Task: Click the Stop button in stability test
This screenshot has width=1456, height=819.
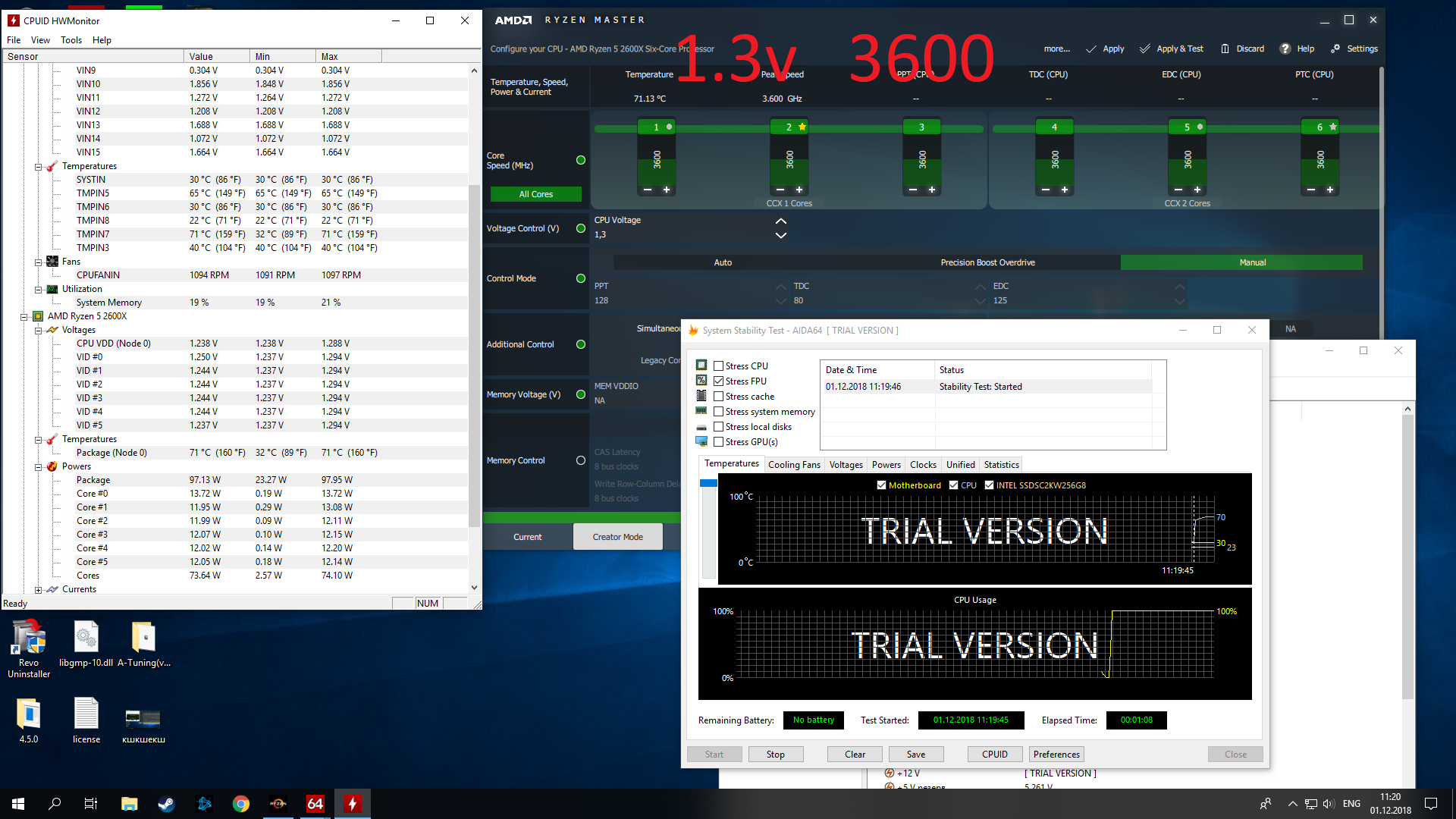Action: point(775,755)
